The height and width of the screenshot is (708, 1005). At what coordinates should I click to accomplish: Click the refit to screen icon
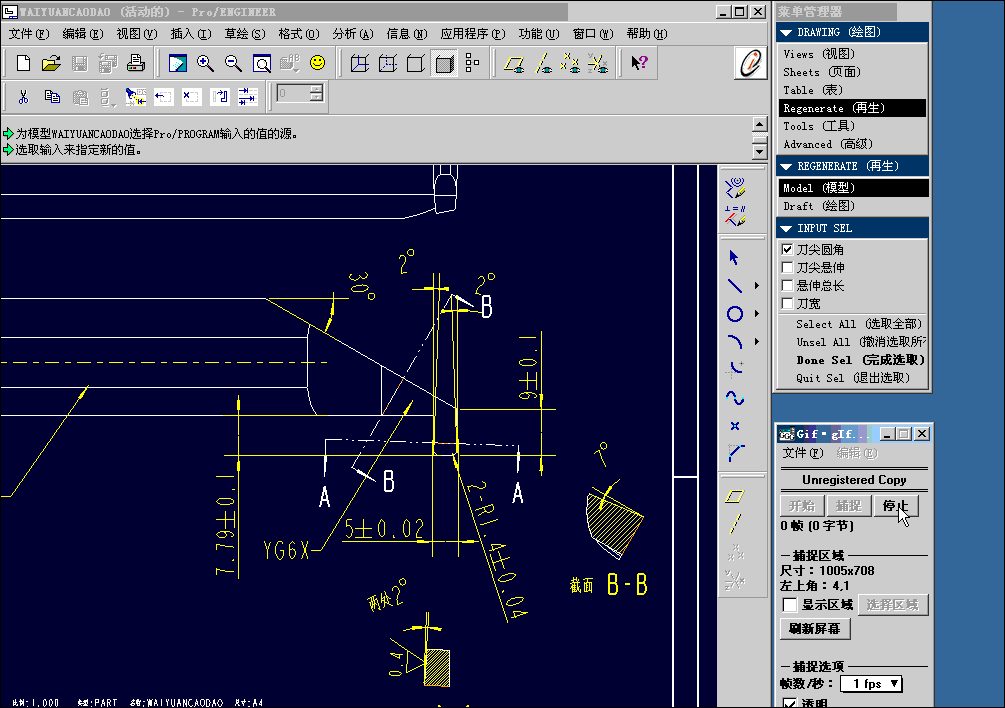[x=262, y=63]
